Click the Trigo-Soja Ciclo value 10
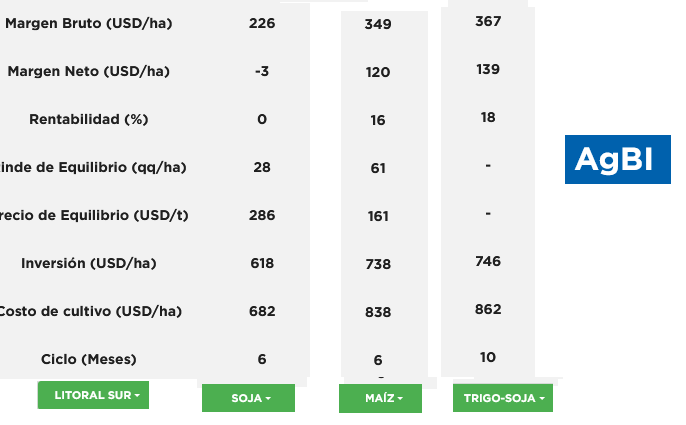This screenshot has width=686, height=425. 488,358
